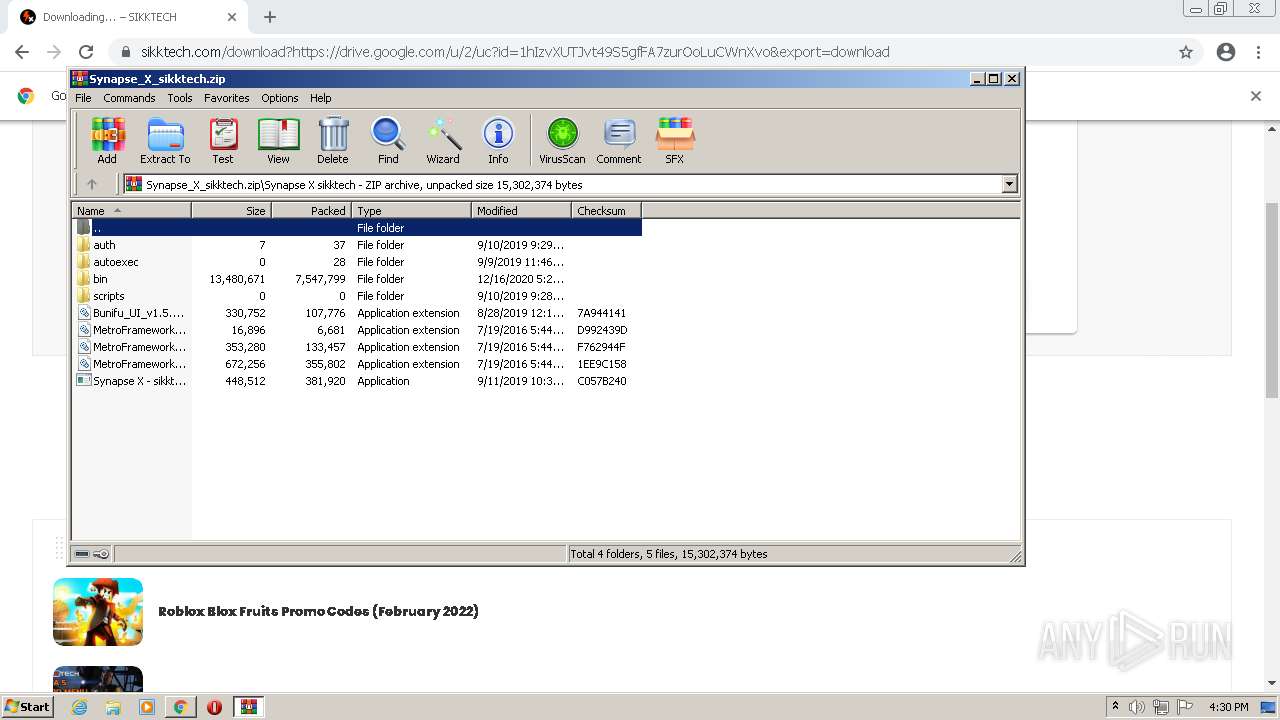Click the Windows Start button
The image size is (1280, 720).
pos(28,706)
